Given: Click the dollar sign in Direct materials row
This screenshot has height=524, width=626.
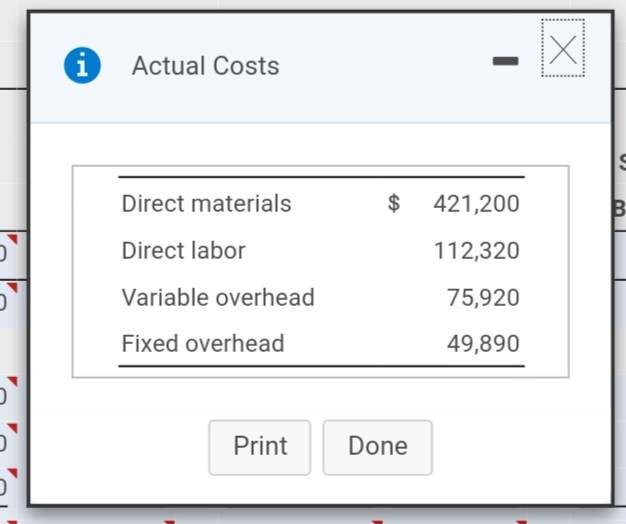Looking at the screenshot, I should point(394,203).
